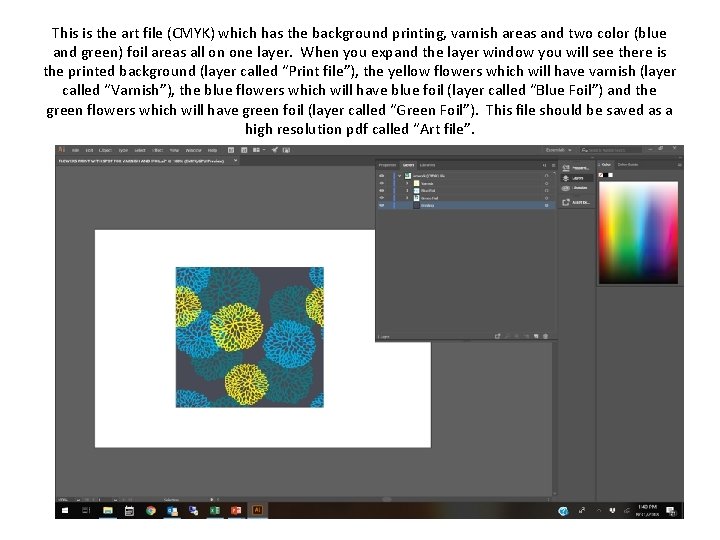Open Excel from the taskbar
Image resolution: width=720 pixels, height=540 pixels.
(x=214, y=510)
